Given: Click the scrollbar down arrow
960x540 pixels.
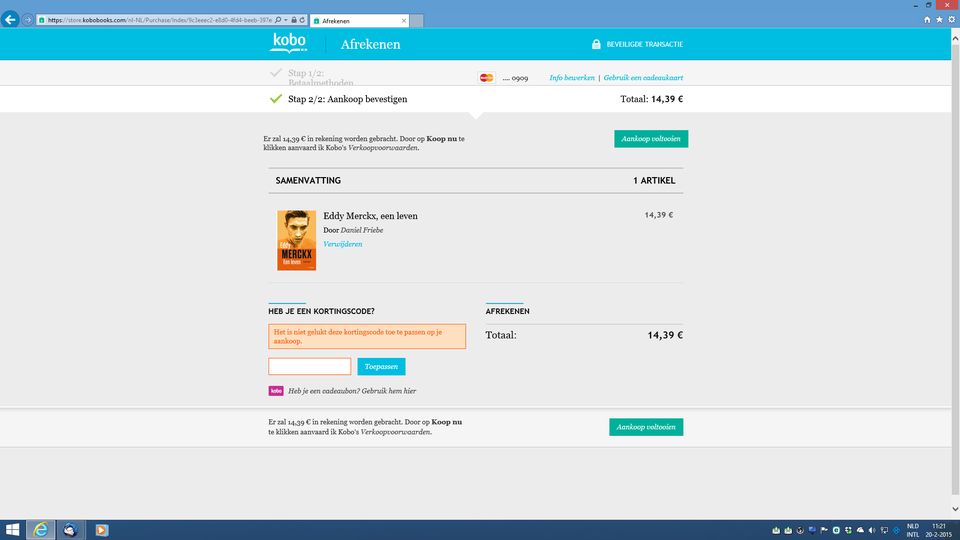Looking at the screenshot, I should (954, 508).
